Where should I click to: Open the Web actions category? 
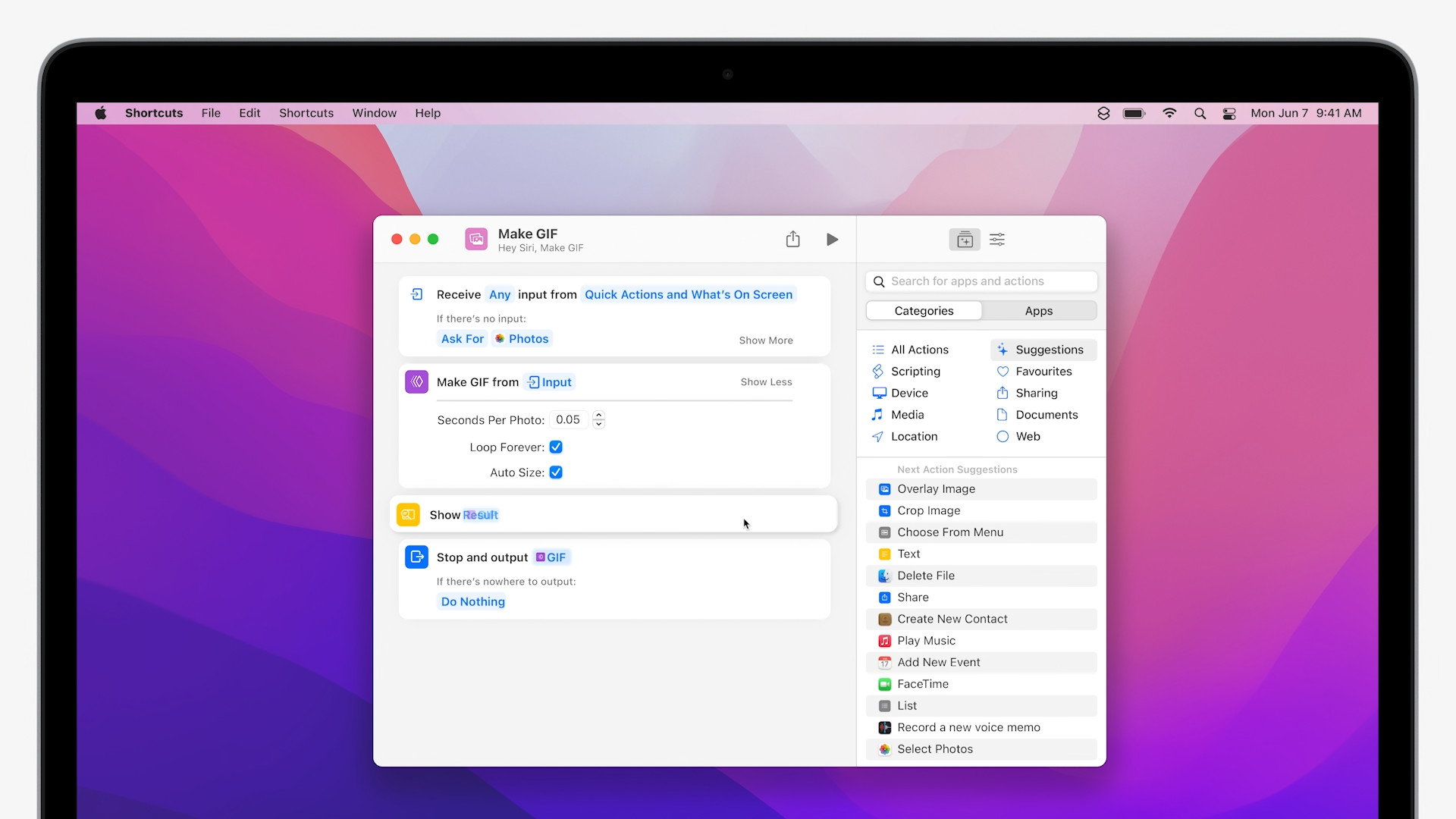pos(1028,436)
